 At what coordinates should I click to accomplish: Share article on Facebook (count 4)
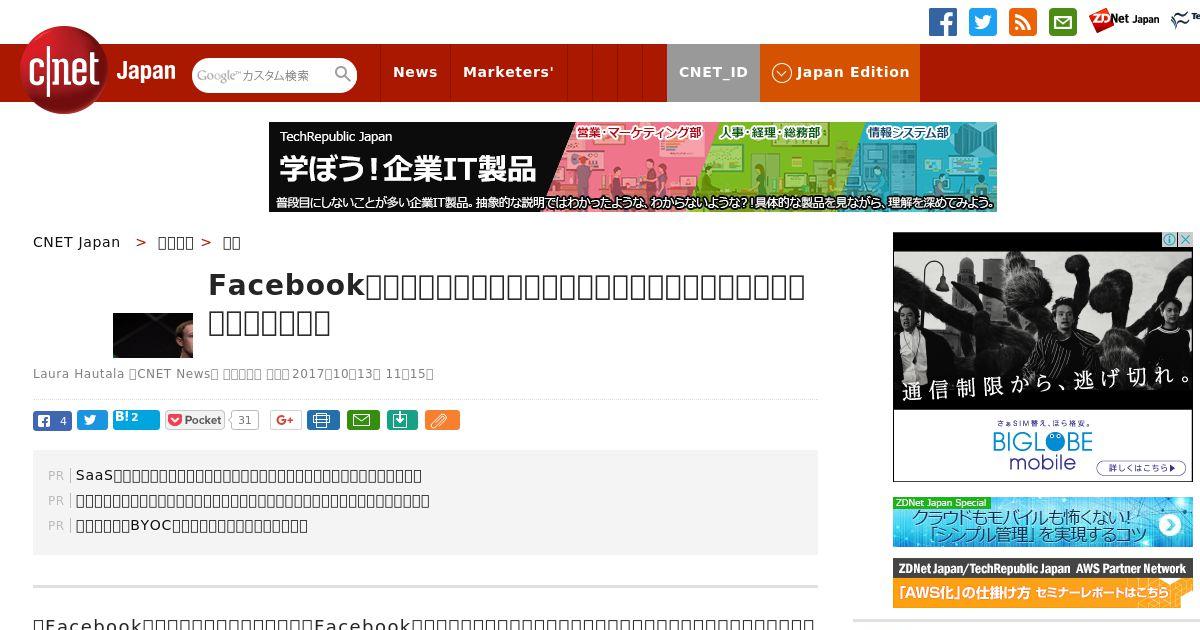(x=52, y=420)
